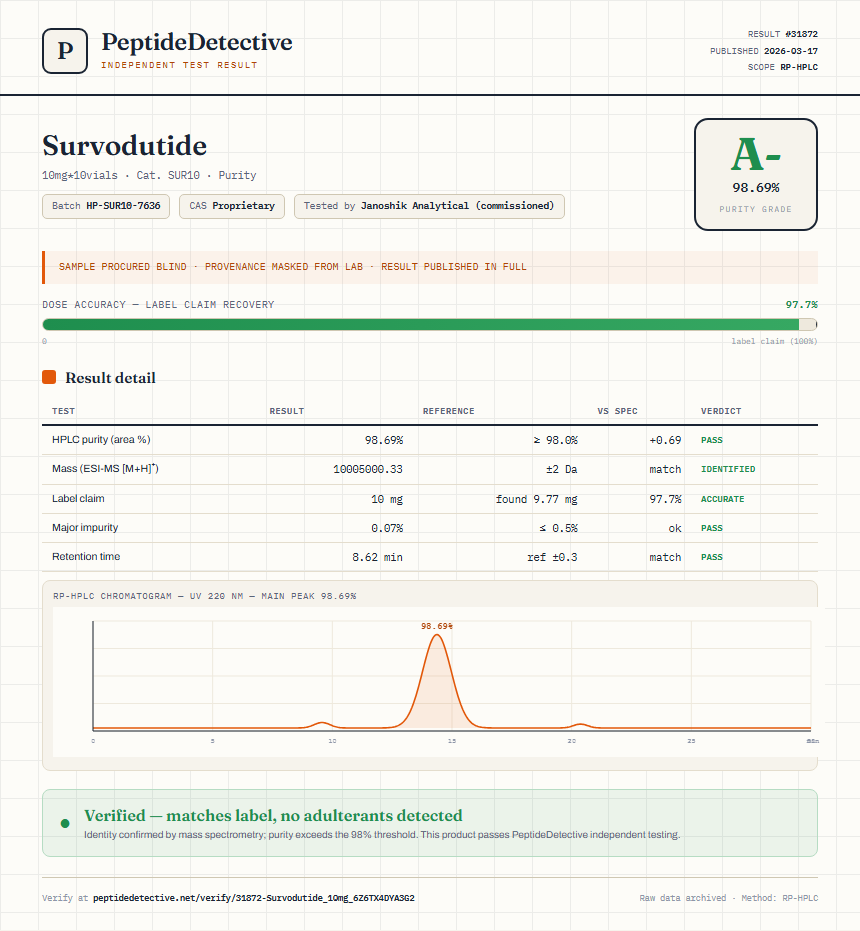Click the CAS Proprietary chip
Image resolution: width=860 pixels, height=931 pixels.
pyautogui.click(x=232, y=206)
